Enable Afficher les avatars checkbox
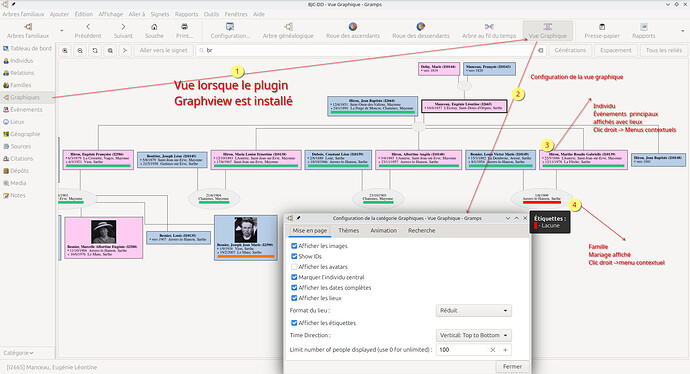This screenshot has width=690, height=374. point(294,267)
